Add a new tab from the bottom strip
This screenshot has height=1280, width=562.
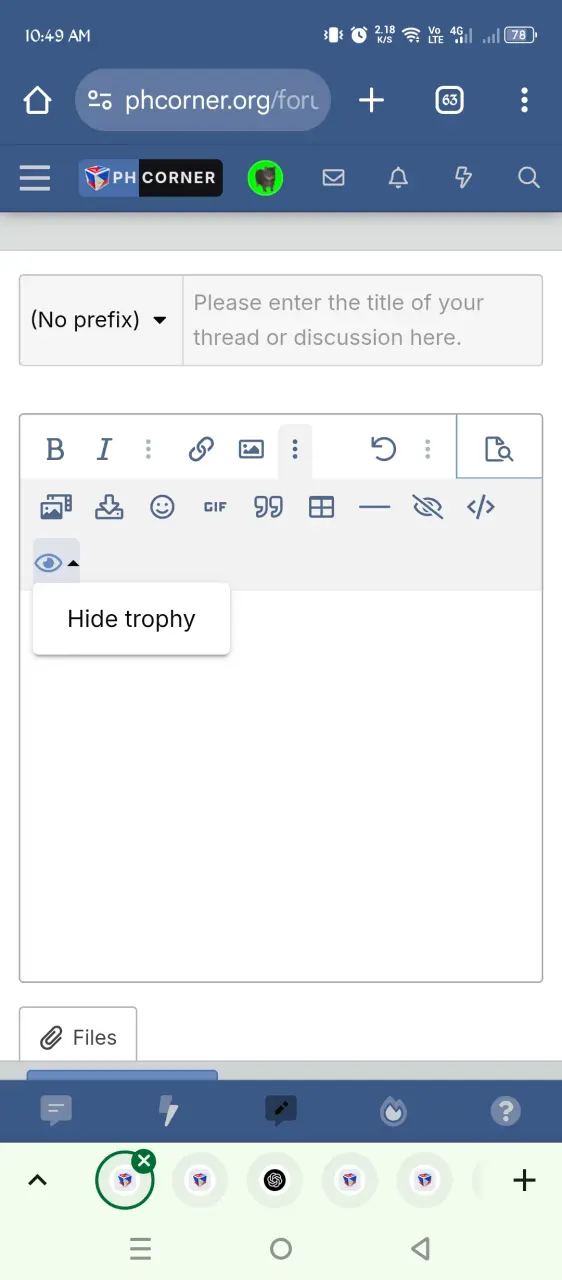[x=524, y=1180]
